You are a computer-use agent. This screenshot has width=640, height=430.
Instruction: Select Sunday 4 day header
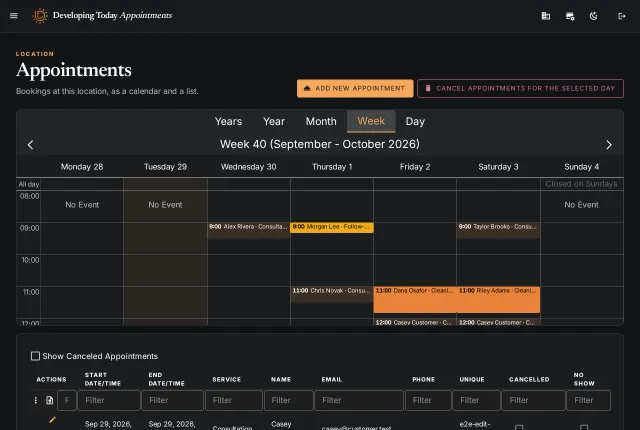[x=582, y=167]
